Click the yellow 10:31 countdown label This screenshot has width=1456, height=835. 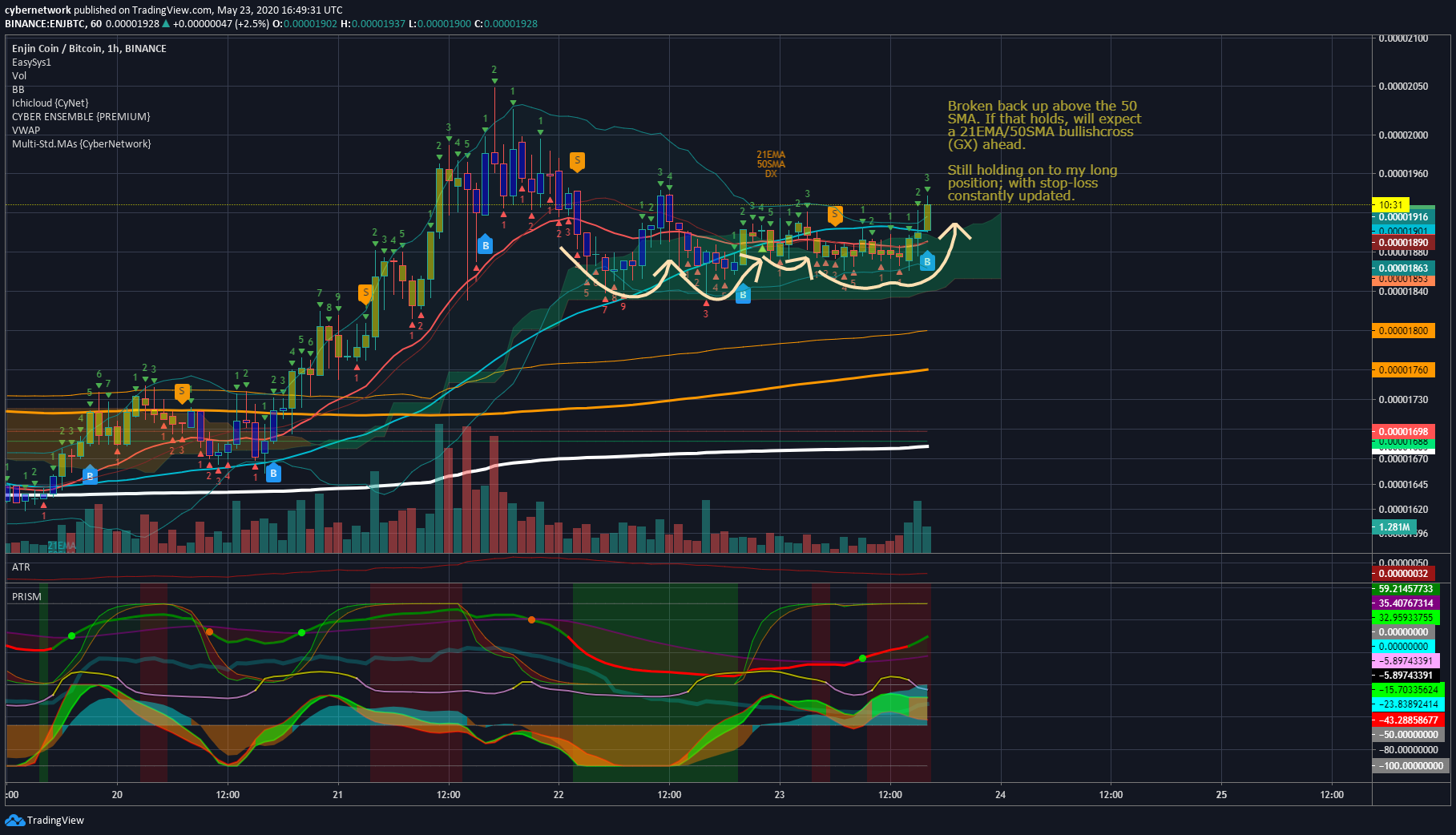click(x=1390, y=205)
